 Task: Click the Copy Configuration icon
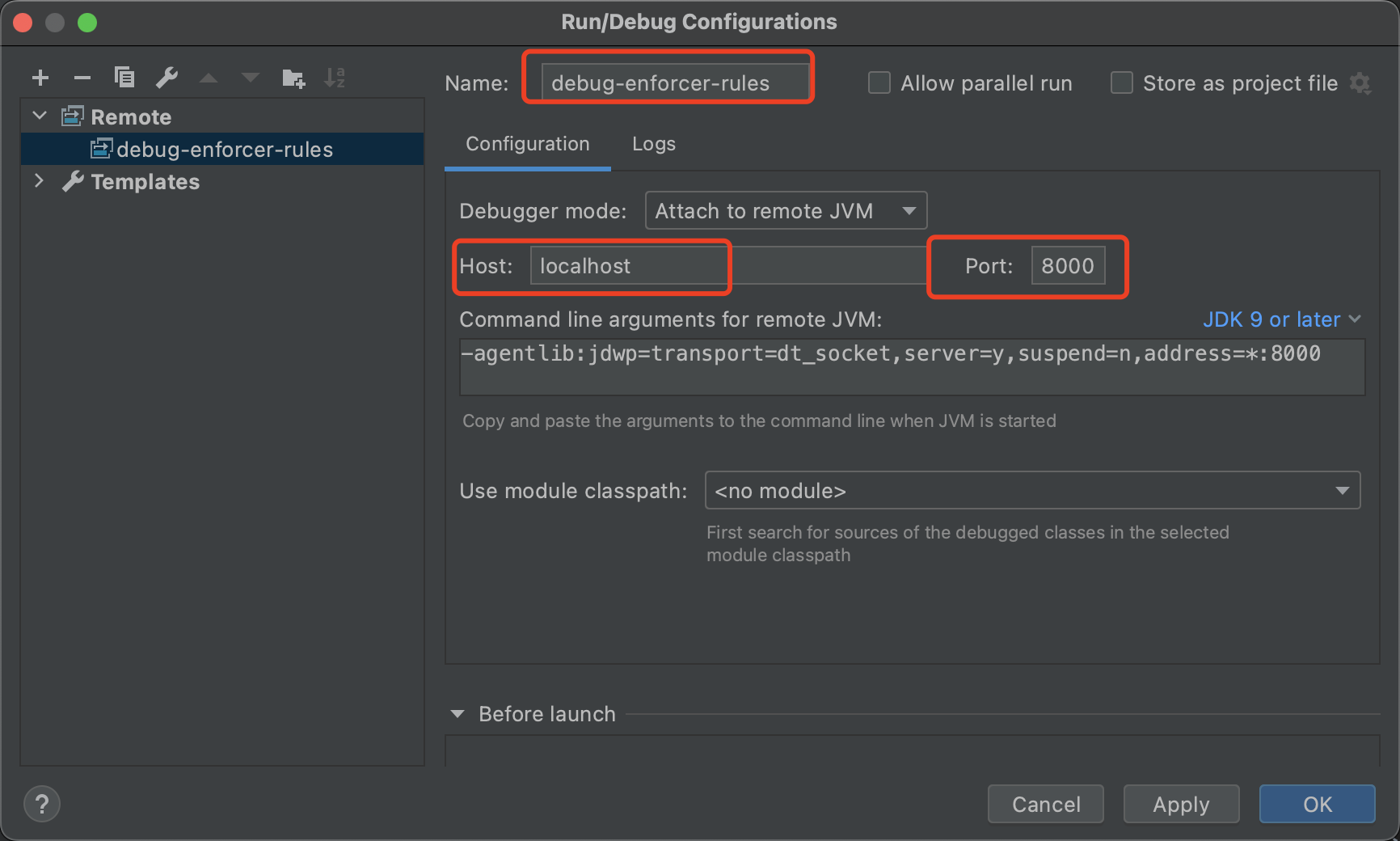(x=124, y=78)
